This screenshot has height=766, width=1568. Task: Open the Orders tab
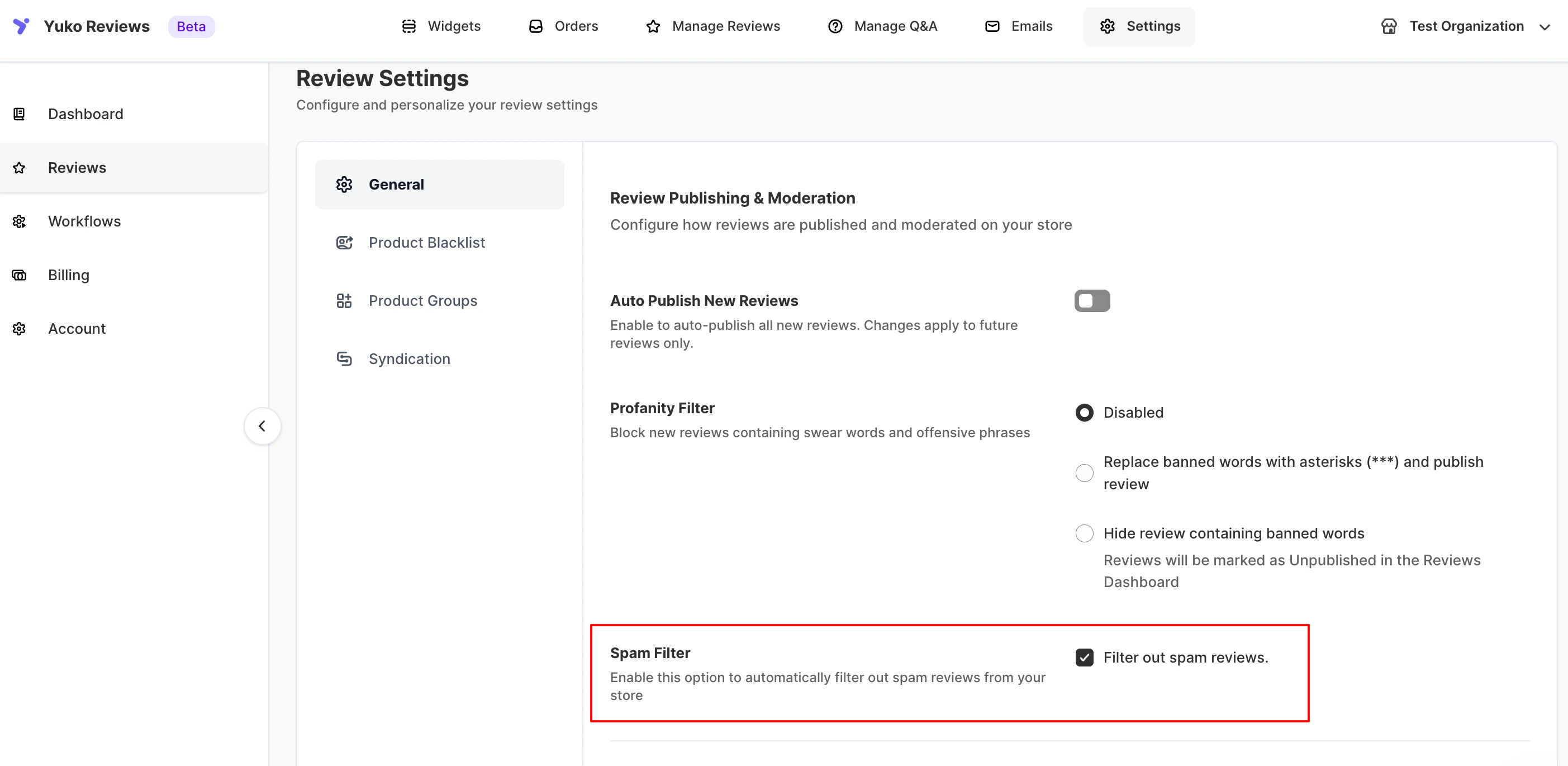coord(564,26)
